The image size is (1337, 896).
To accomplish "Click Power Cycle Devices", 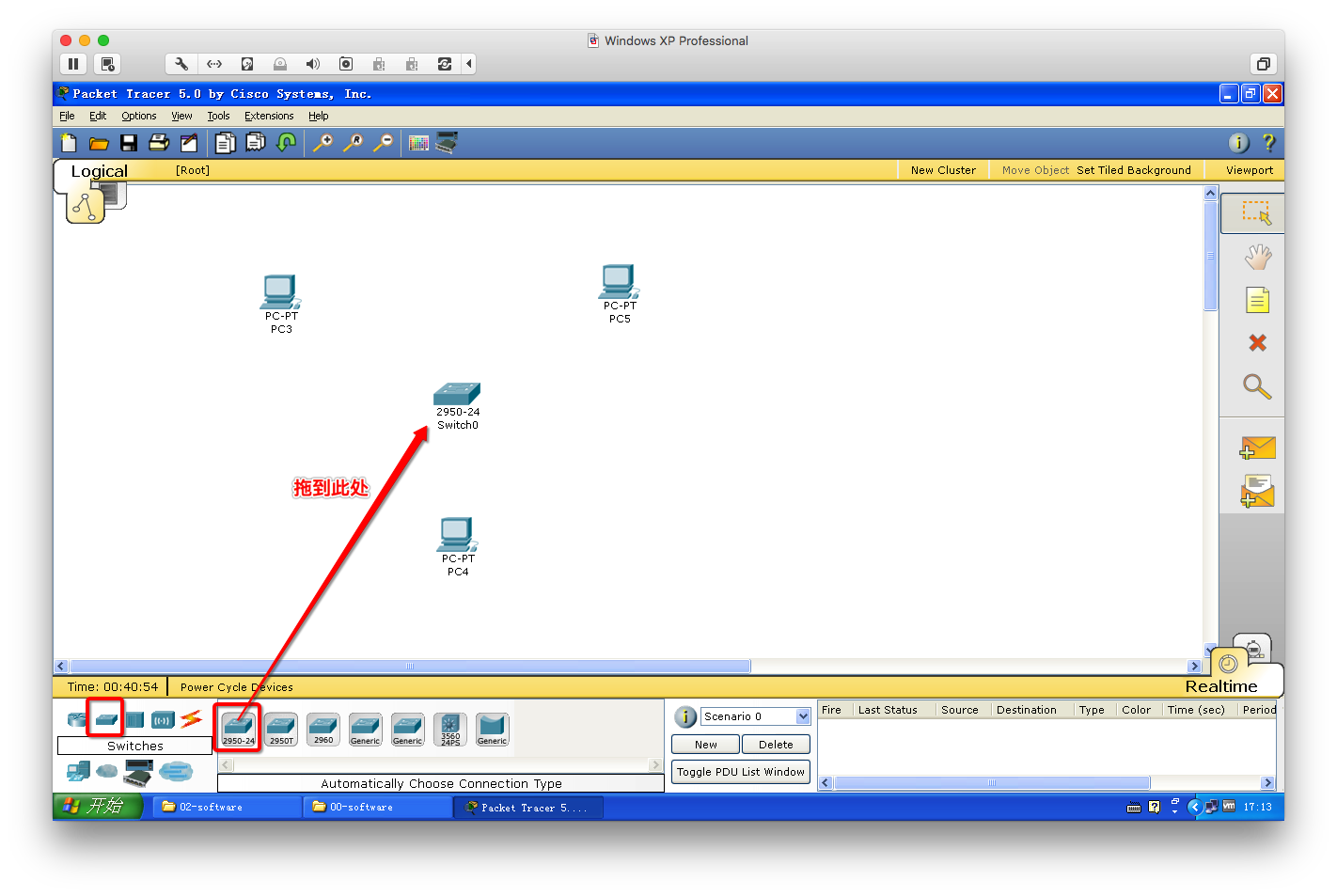I will pyautogui.click(x=236, y=687).
